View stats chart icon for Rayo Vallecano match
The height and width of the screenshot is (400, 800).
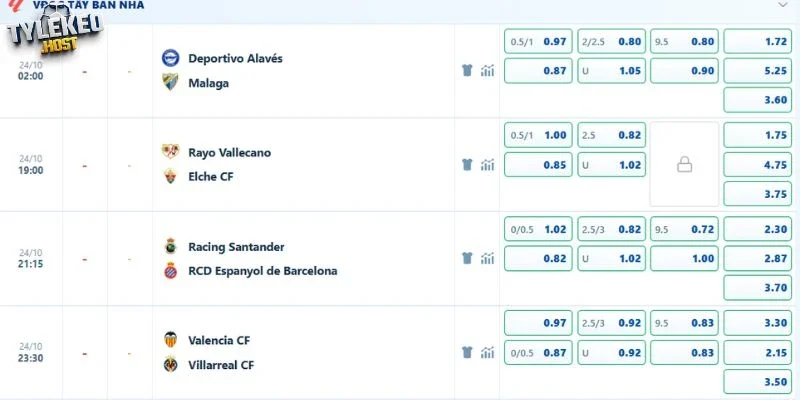[487, 164]
